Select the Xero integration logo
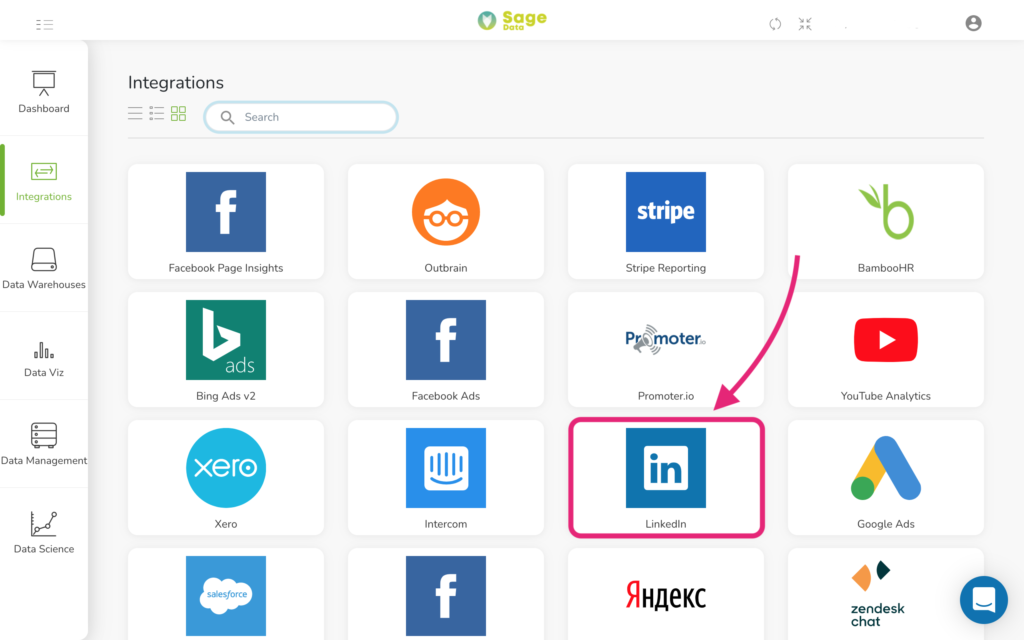 226,468
